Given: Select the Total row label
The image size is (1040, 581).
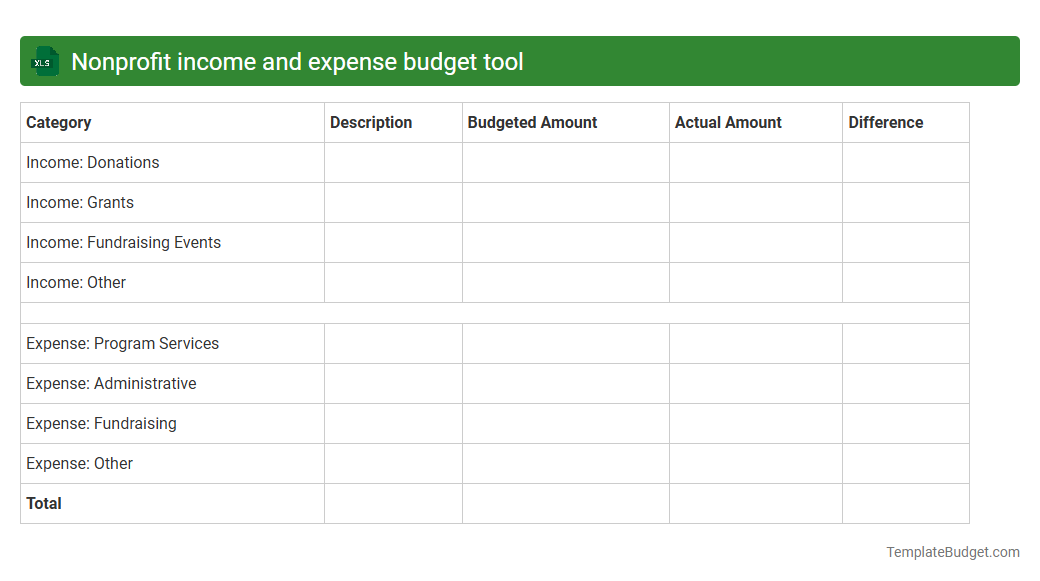Looking at the screenshot, I should pos(44,503).
